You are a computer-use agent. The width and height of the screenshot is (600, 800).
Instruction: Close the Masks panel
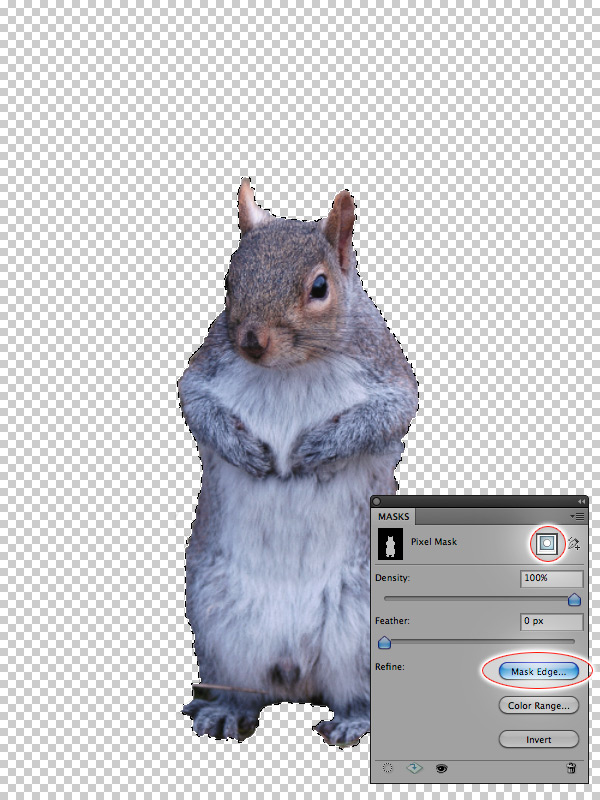click(x=377, y=502)
